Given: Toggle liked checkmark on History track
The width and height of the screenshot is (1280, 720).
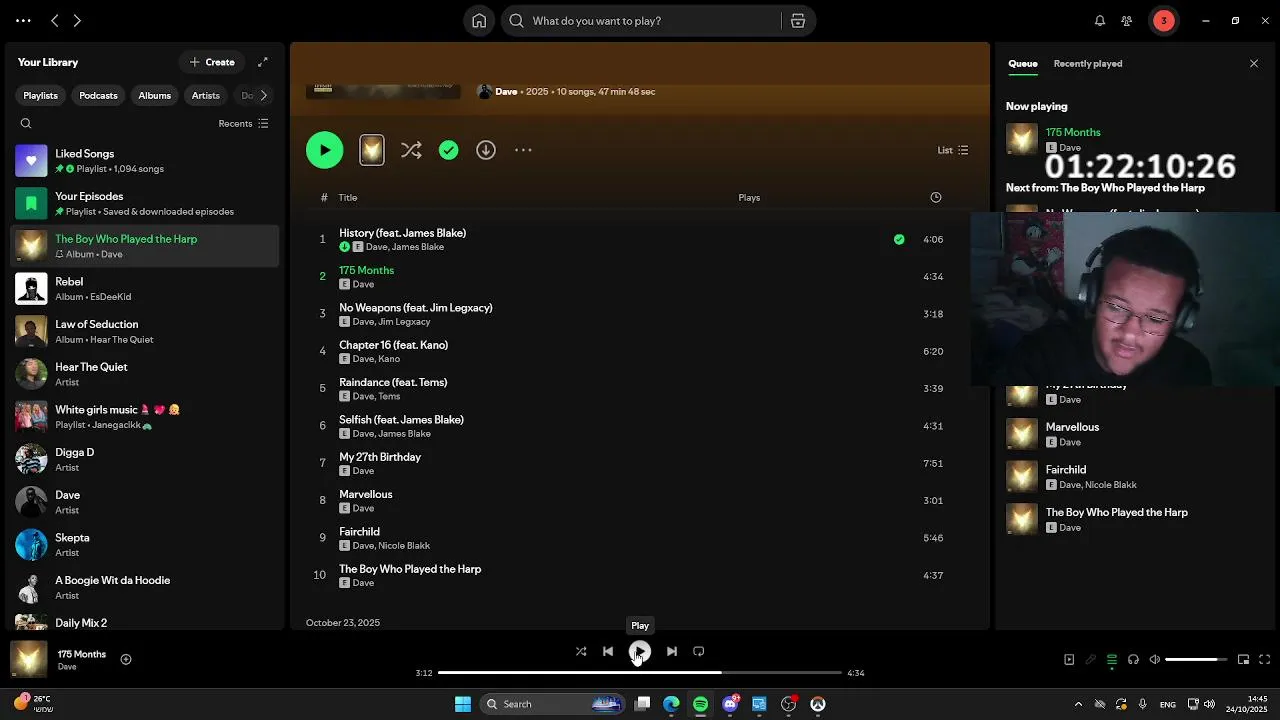Looking at the screenshot, I should click(x=899, y=239).
